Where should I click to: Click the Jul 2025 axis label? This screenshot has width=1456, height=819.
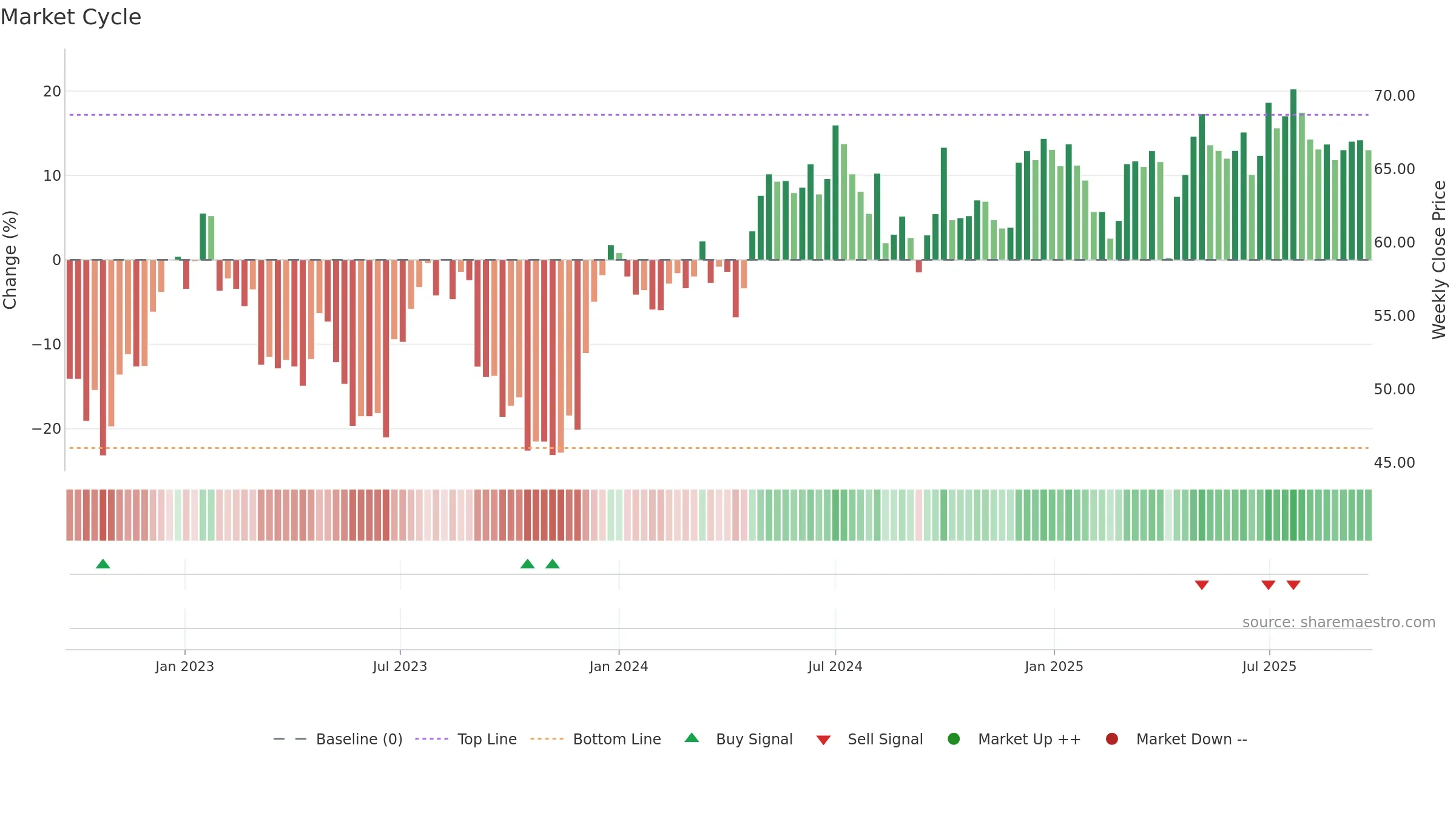tap(1269, 666)
